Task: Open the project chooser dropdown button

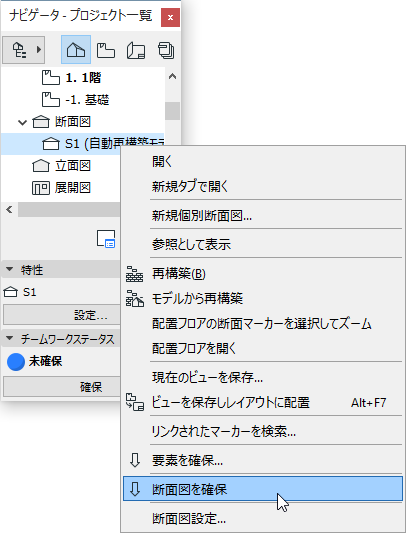Action: pos(23,50)
